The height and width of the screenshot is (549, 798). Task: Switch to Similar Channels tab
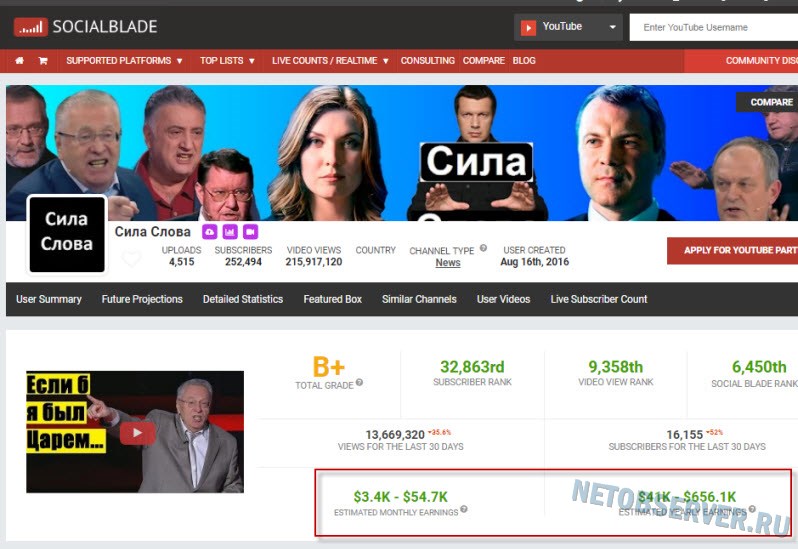click(x=419, y=299)
